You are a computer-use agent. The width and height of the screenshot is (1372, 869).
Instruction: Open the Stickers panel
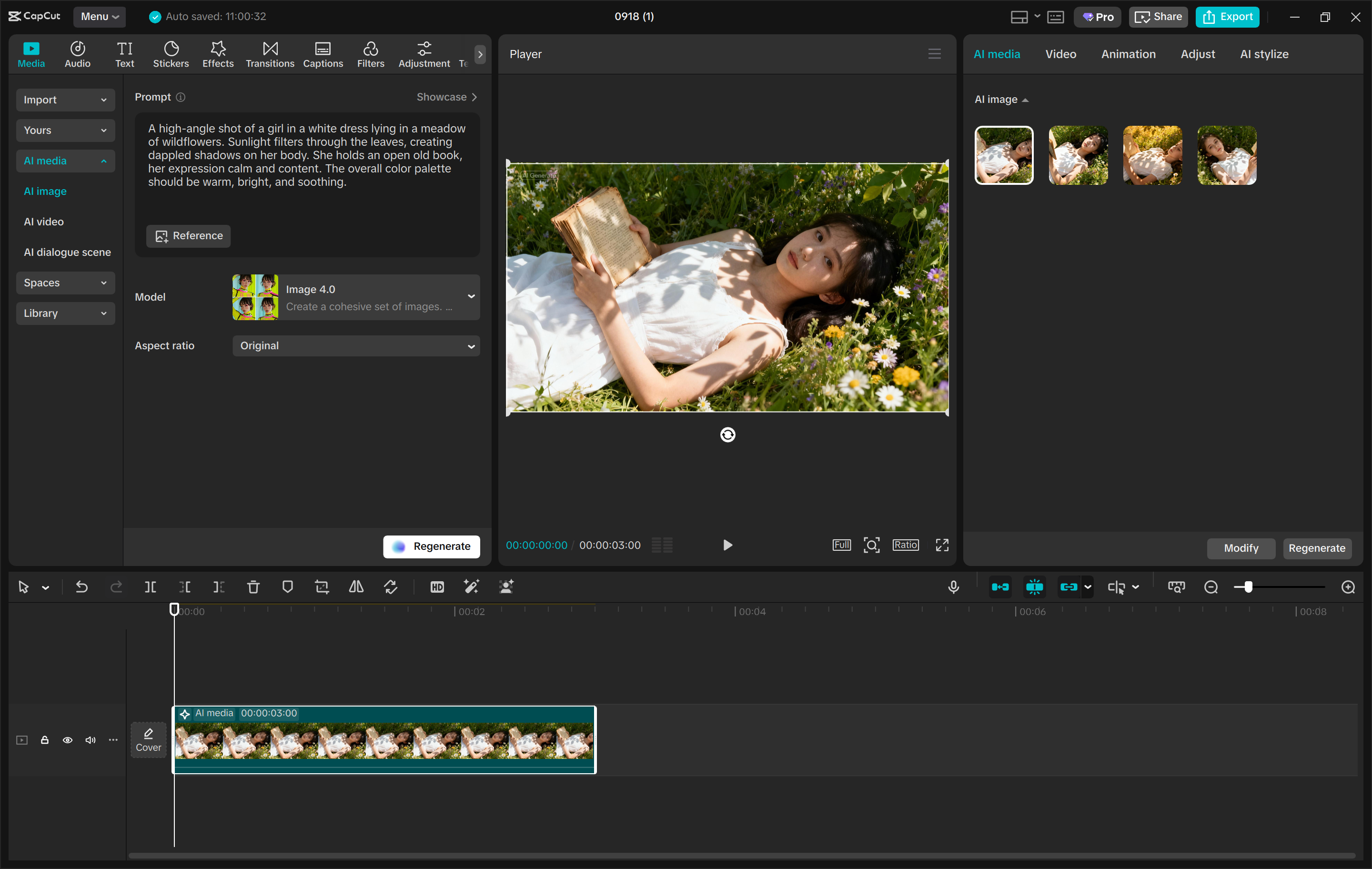pos(171,54)
